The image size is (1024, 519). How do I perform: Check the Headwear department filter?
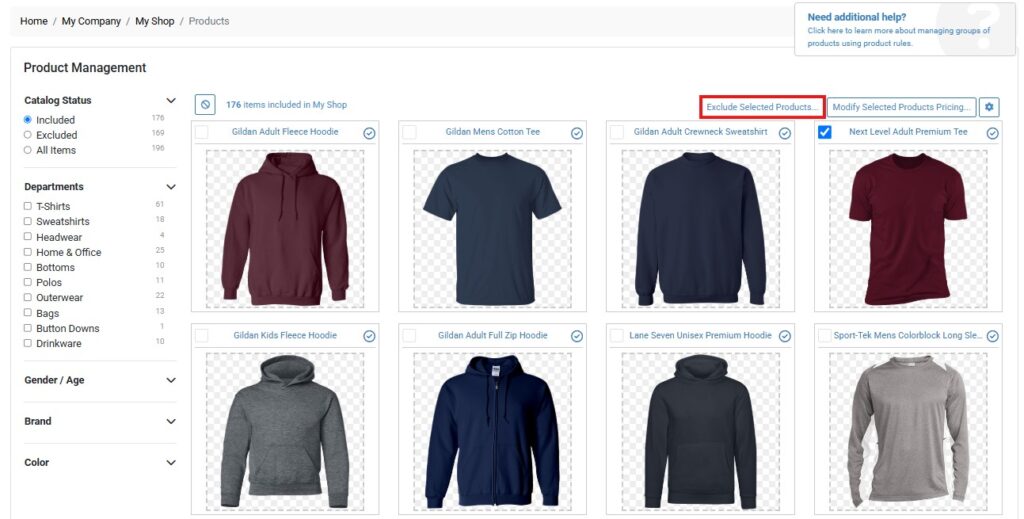pyautogui.click(x=27, y=236)
